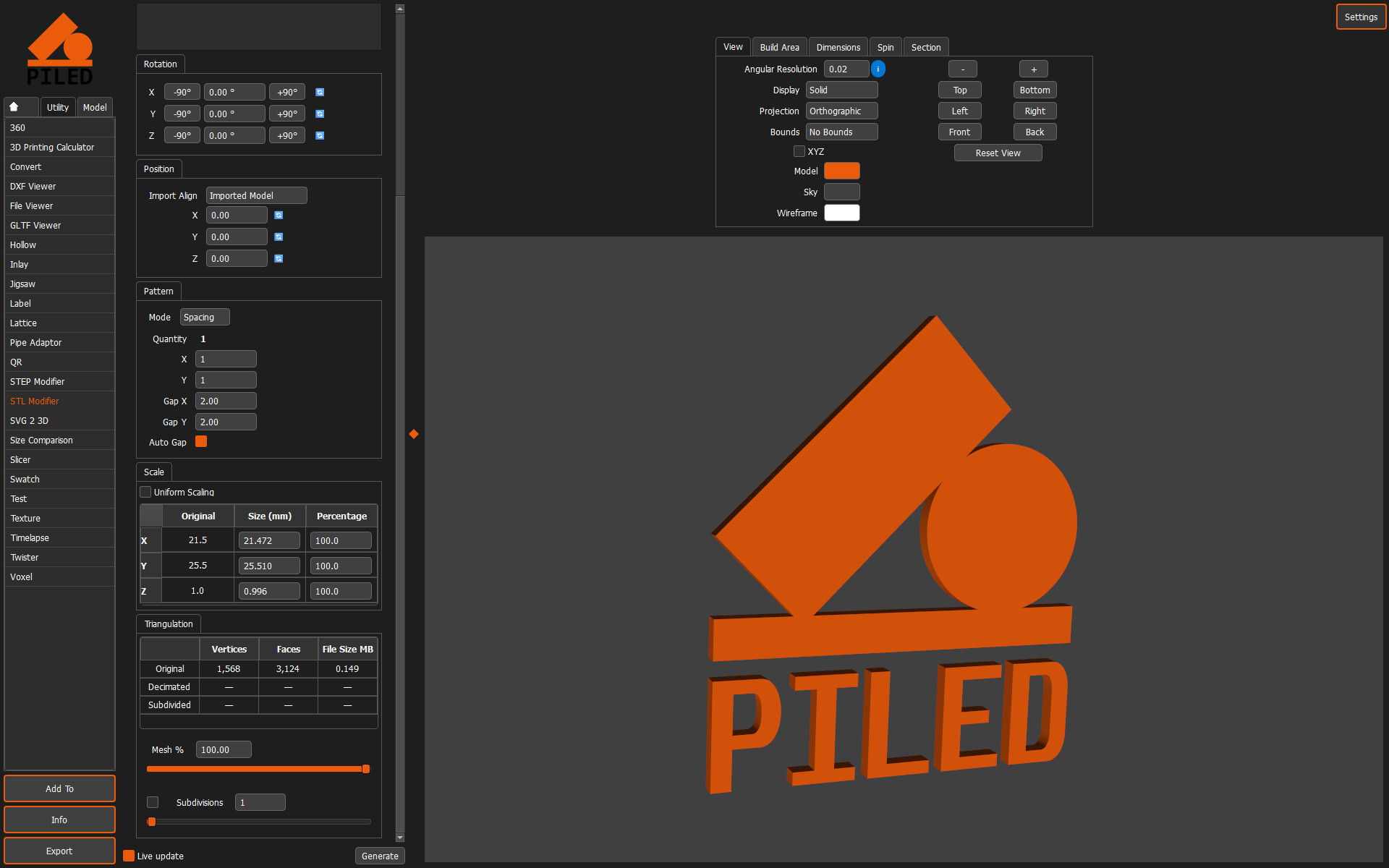Switch to the Utility tab
This screenshot has width=1389, height=868.
click(x=58, y=107)
